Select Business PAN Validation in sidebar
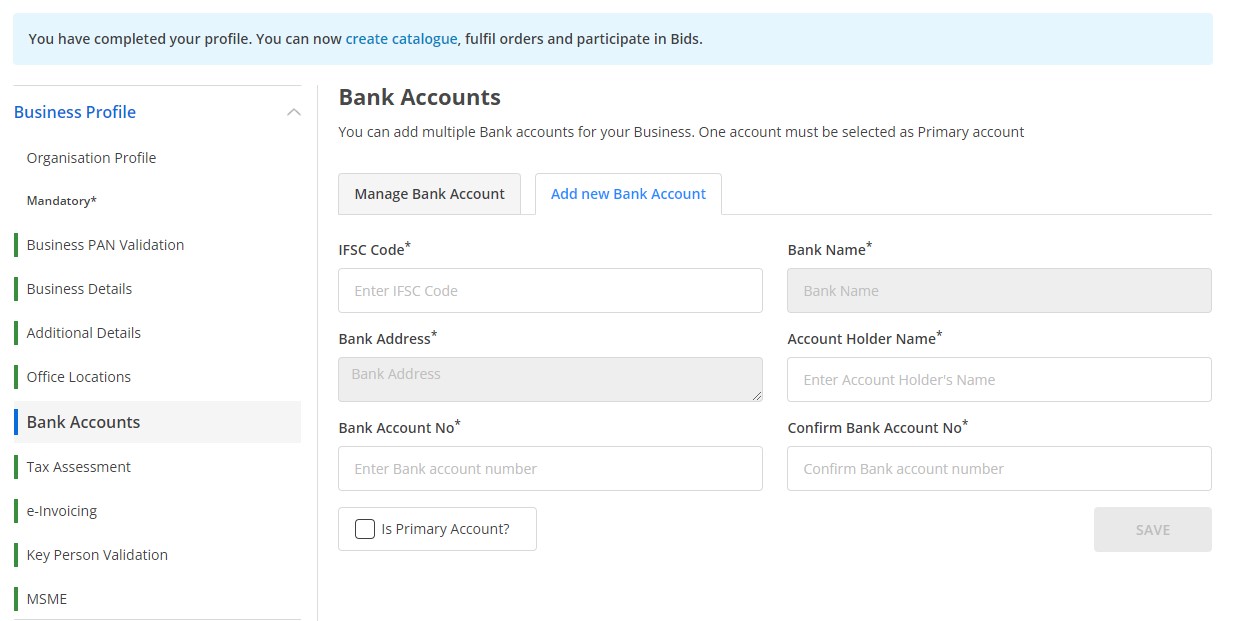This screenshot has width=1255, height=621. click(106, 244)
